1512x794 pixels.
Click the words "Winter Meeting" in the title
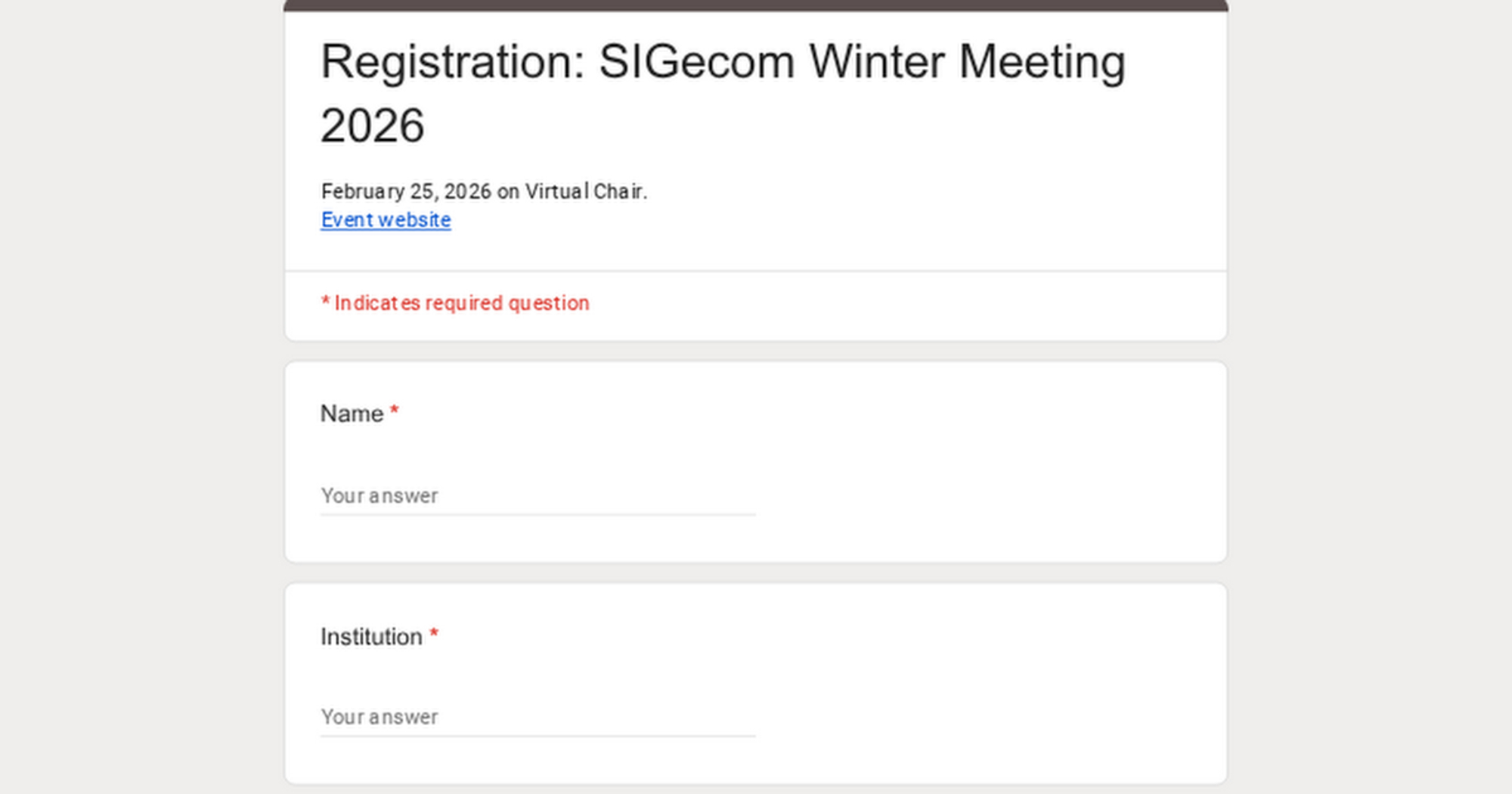pyautogui.click(x=967, y=62)
